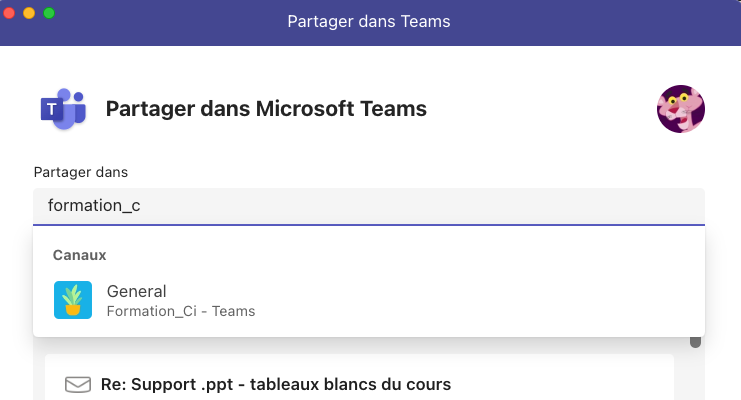Focus the "formation_c" search field
741x400 pixels.
click(x=368, y=206)
